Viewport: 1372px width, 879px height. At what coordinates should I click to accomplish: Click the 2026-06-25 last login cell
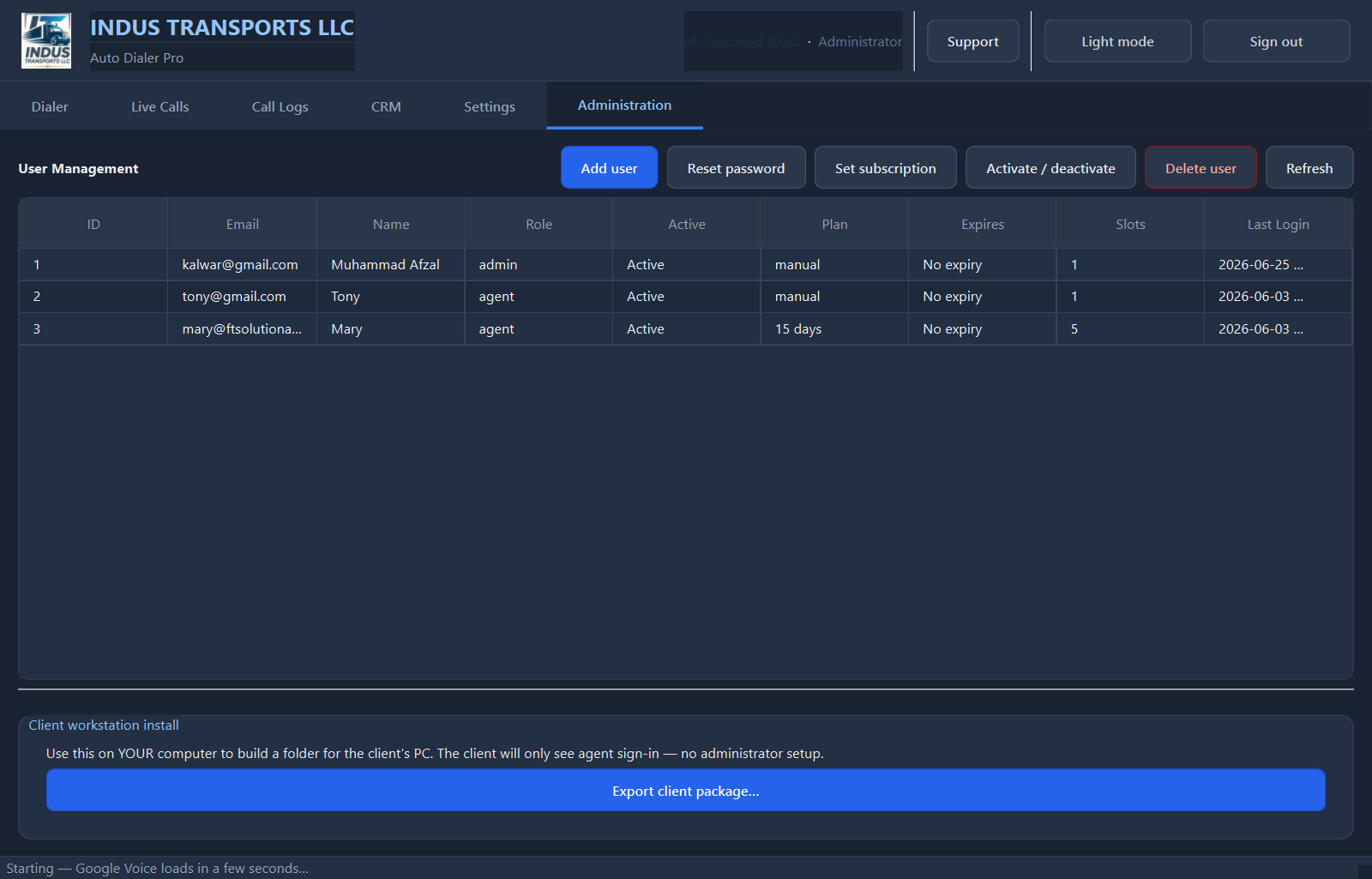[x=1278, y=264]
